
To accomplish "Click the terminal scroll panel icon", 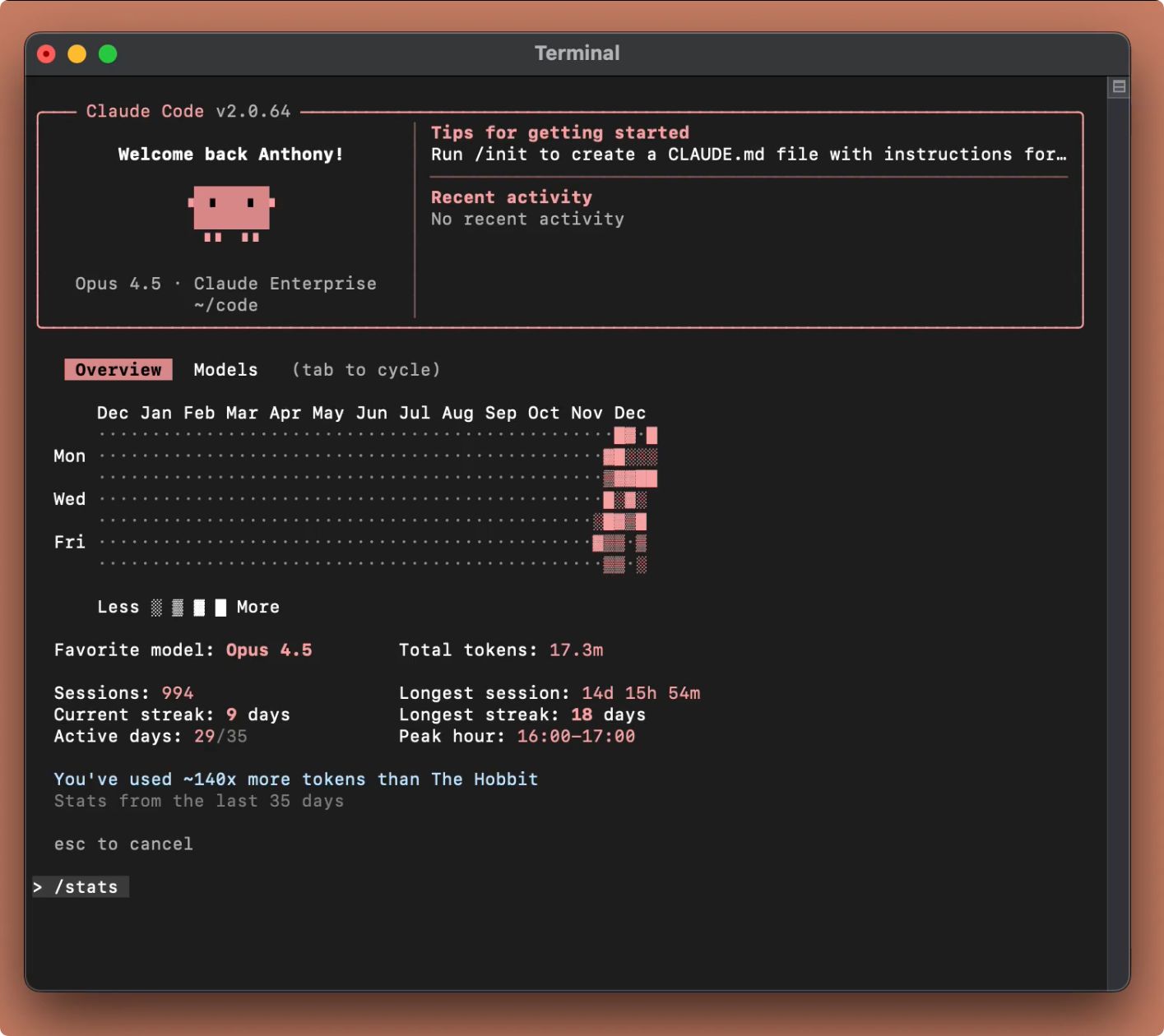I will tap(1119, 86).
